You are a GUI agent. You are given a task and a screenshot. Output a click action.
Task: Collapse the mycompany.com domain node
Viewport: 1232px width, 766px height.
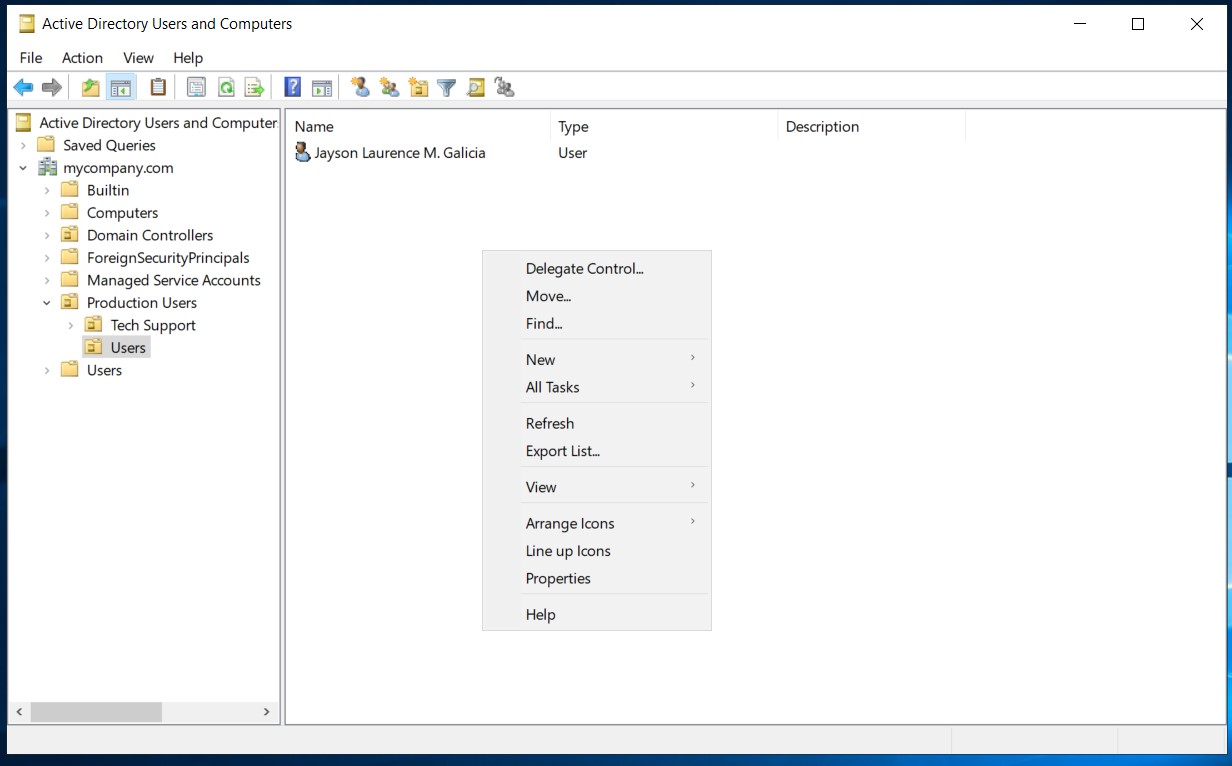click(23, 168)
